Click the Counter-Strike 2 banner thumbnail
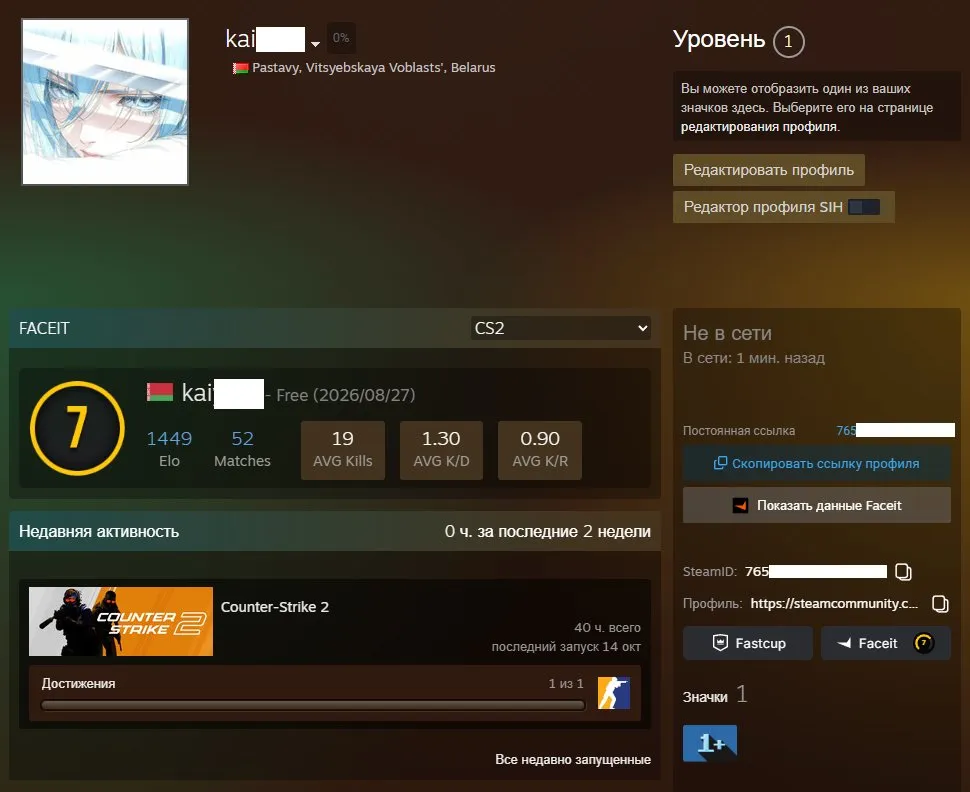The height and width of the screenshot is (792, 970). click(x=121, y=621)
